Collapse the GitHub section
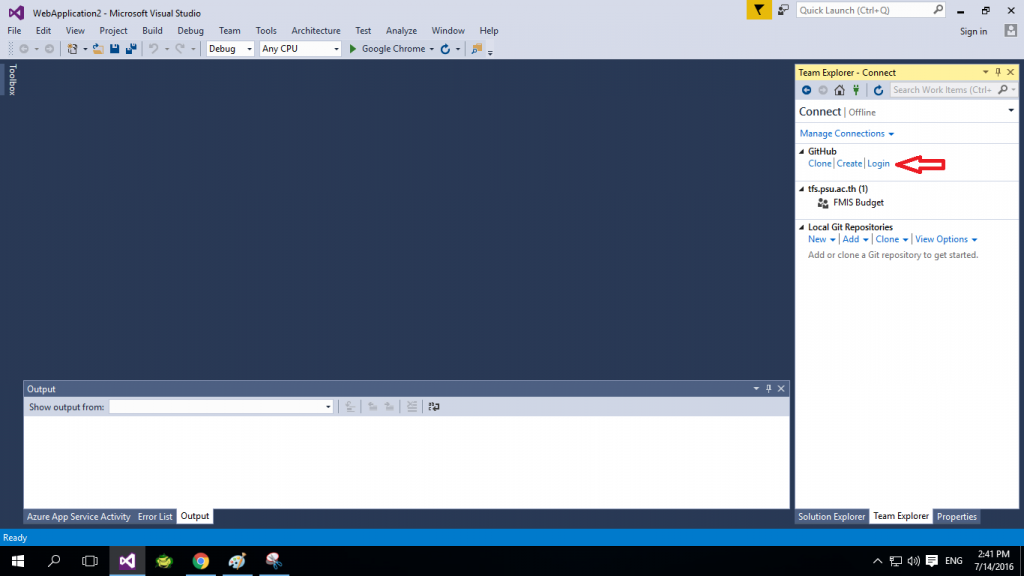The height and width of the screenshot is (576, 1024). click(800, 151)
